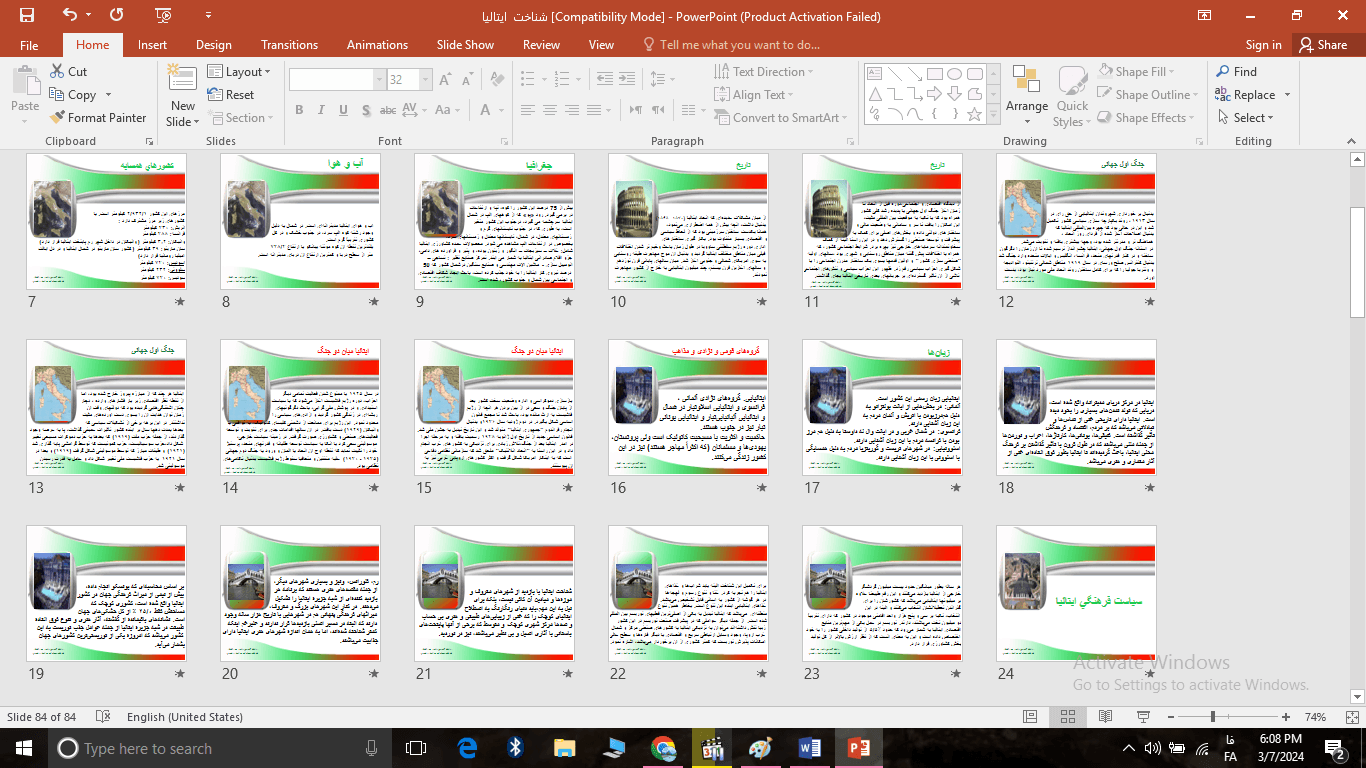This screenshot has height=768, width=1366.
Task: Open the Transitions ribbon tab
Action: click(289, 44)
